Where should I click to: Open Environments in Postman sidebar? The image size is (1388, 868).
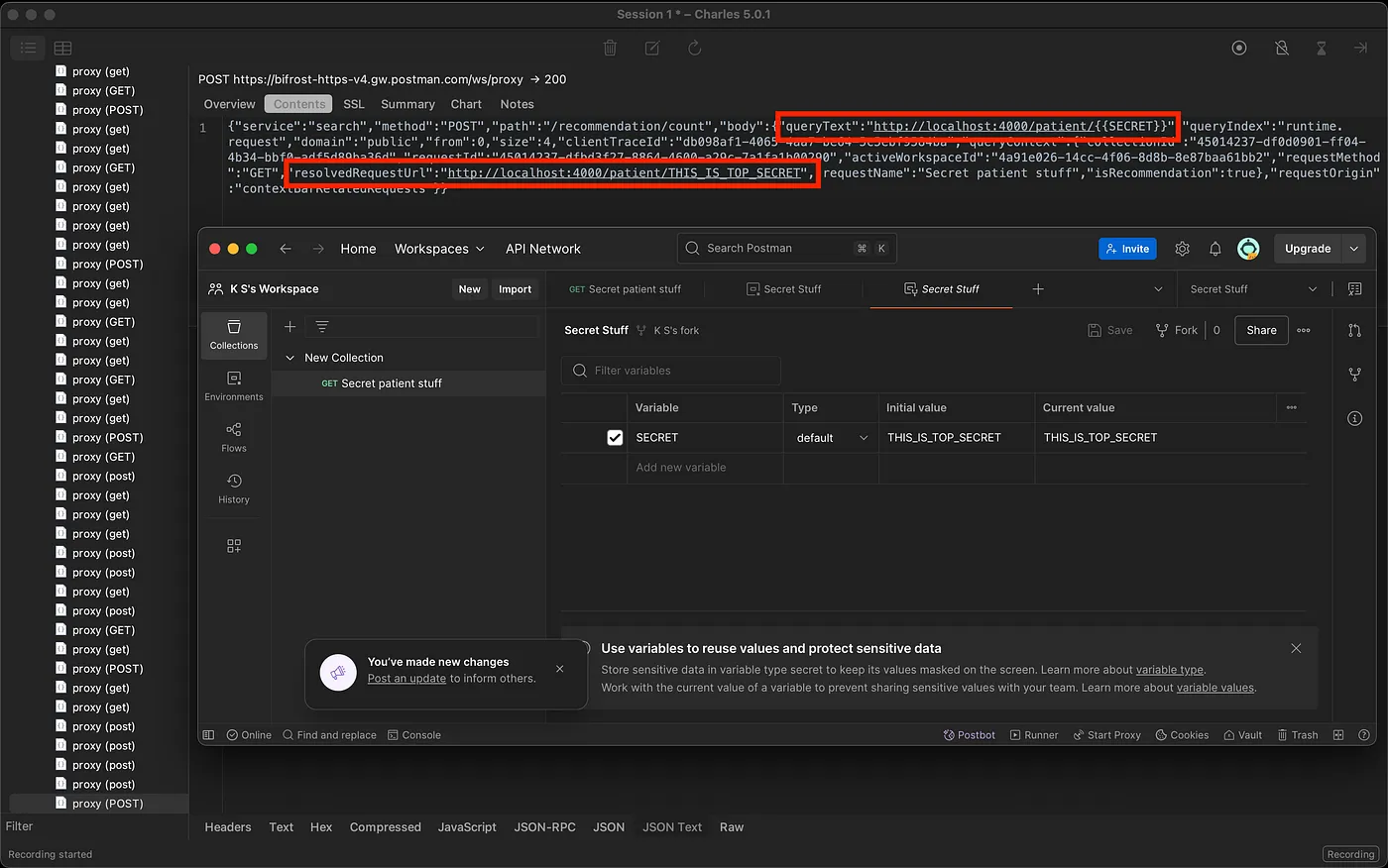[x=234, y=386]
